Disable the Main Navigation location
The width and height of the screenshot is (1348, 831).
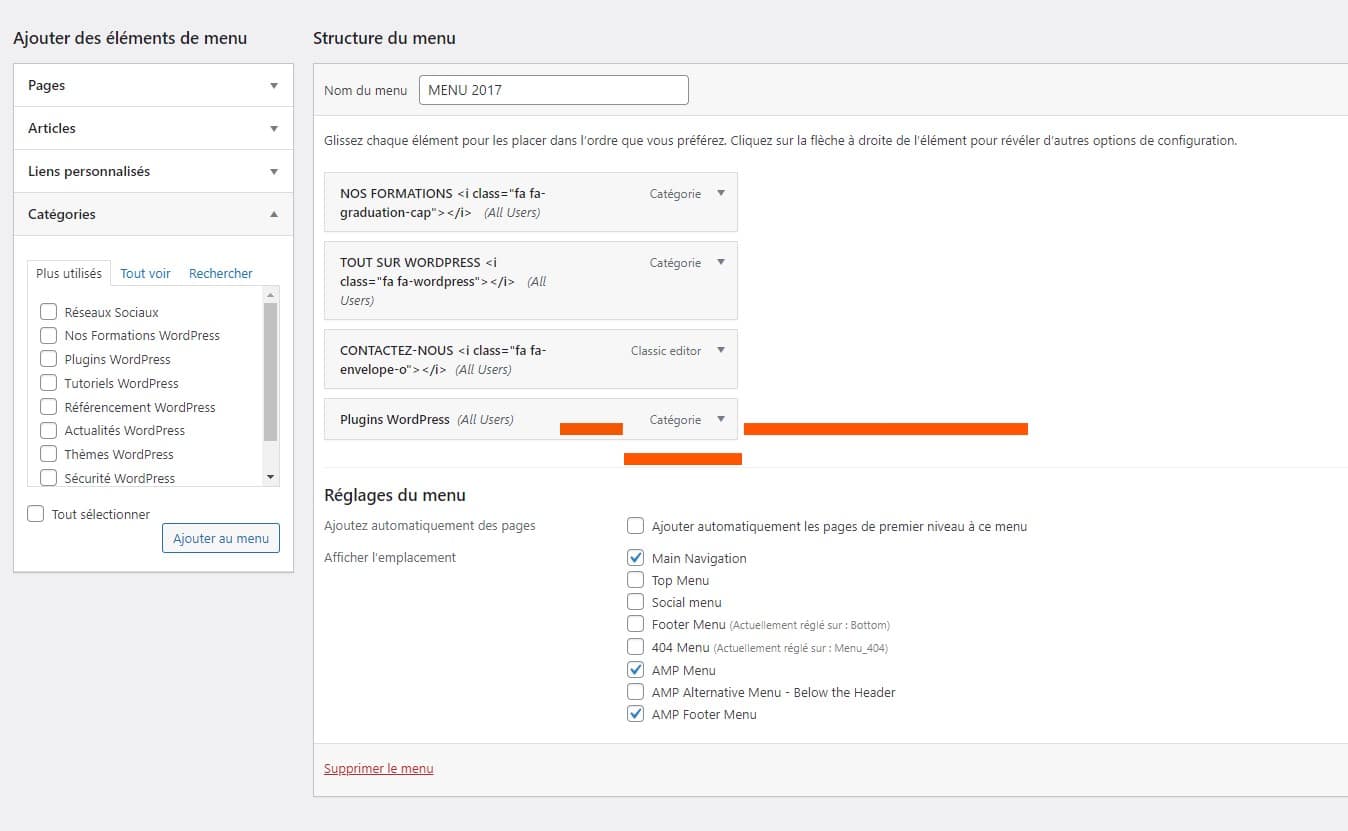click(635, 558)
